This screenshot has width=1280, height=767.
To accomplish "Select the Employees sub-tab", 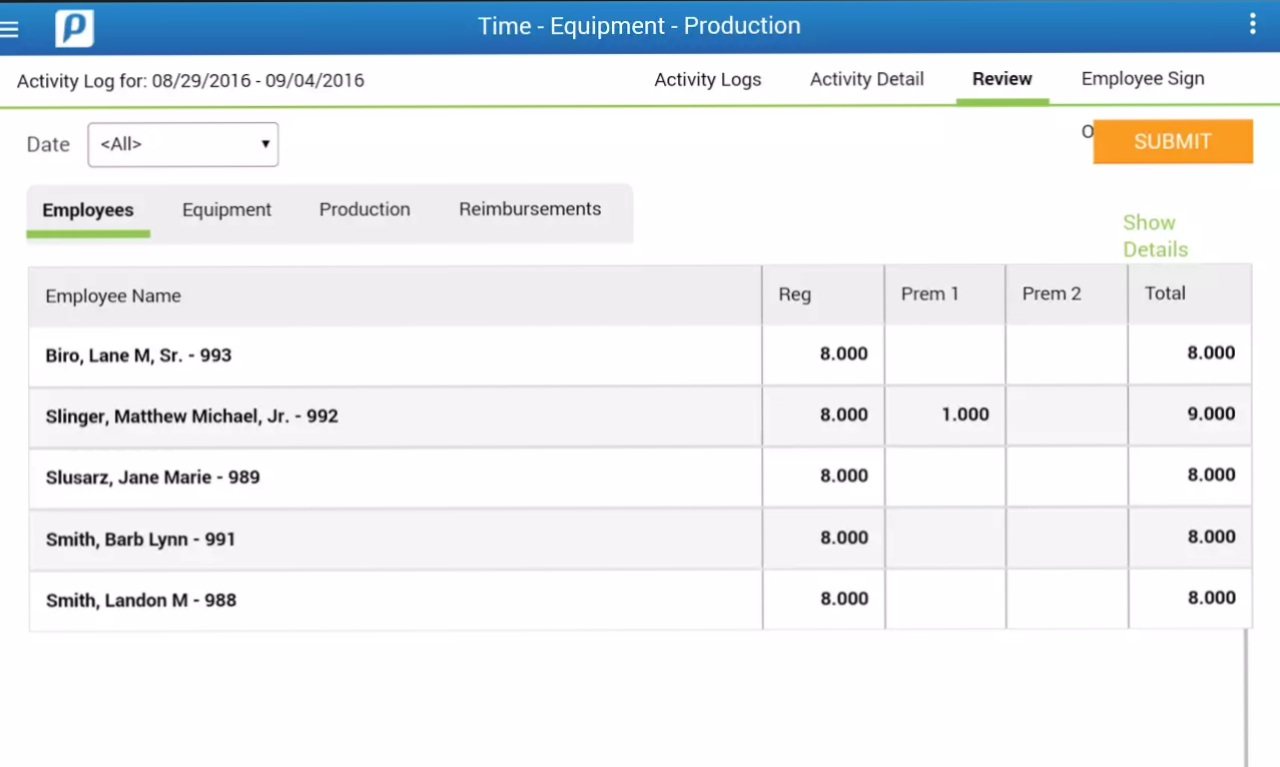I will [x=88, y=211].
